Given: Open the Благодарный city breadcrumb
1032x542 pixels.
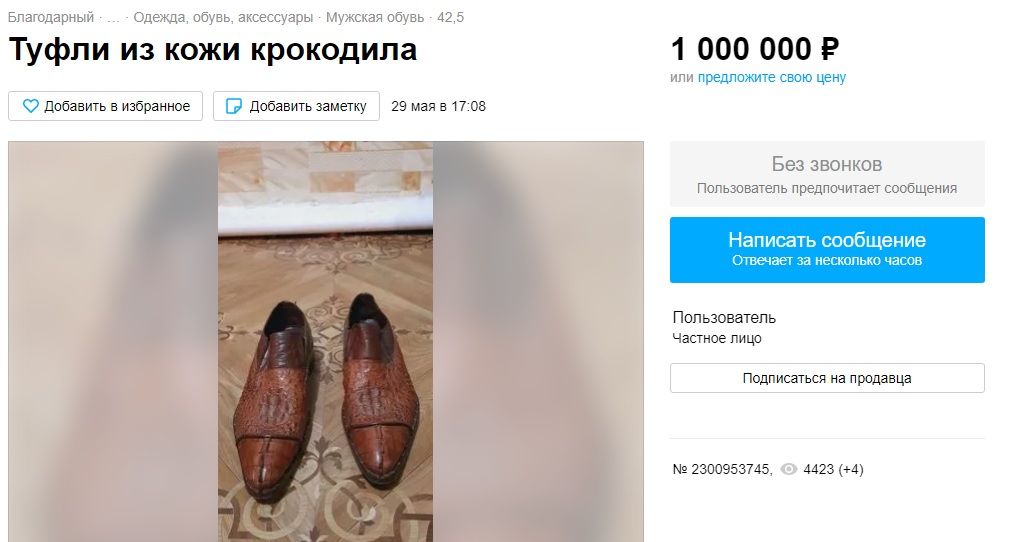Looking at the screenshot, I should pos(50,18).
